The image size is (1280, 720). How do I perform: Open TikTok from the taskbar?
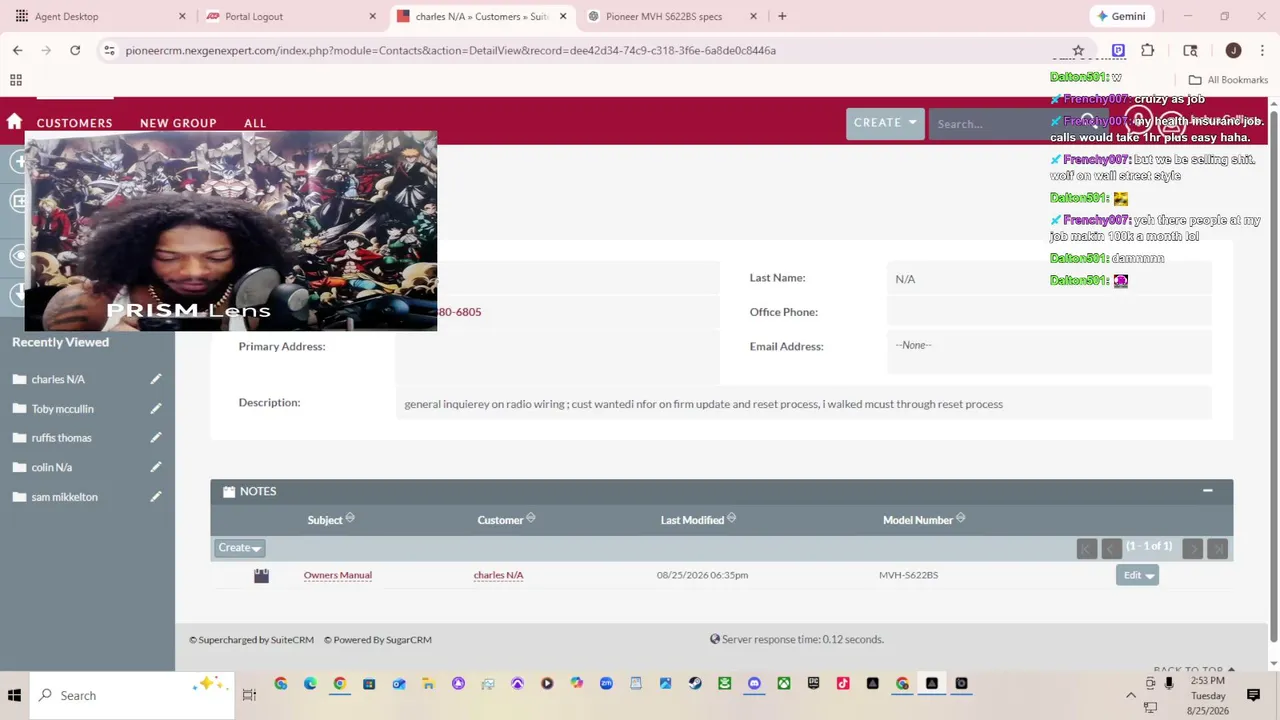click(843, 684)
